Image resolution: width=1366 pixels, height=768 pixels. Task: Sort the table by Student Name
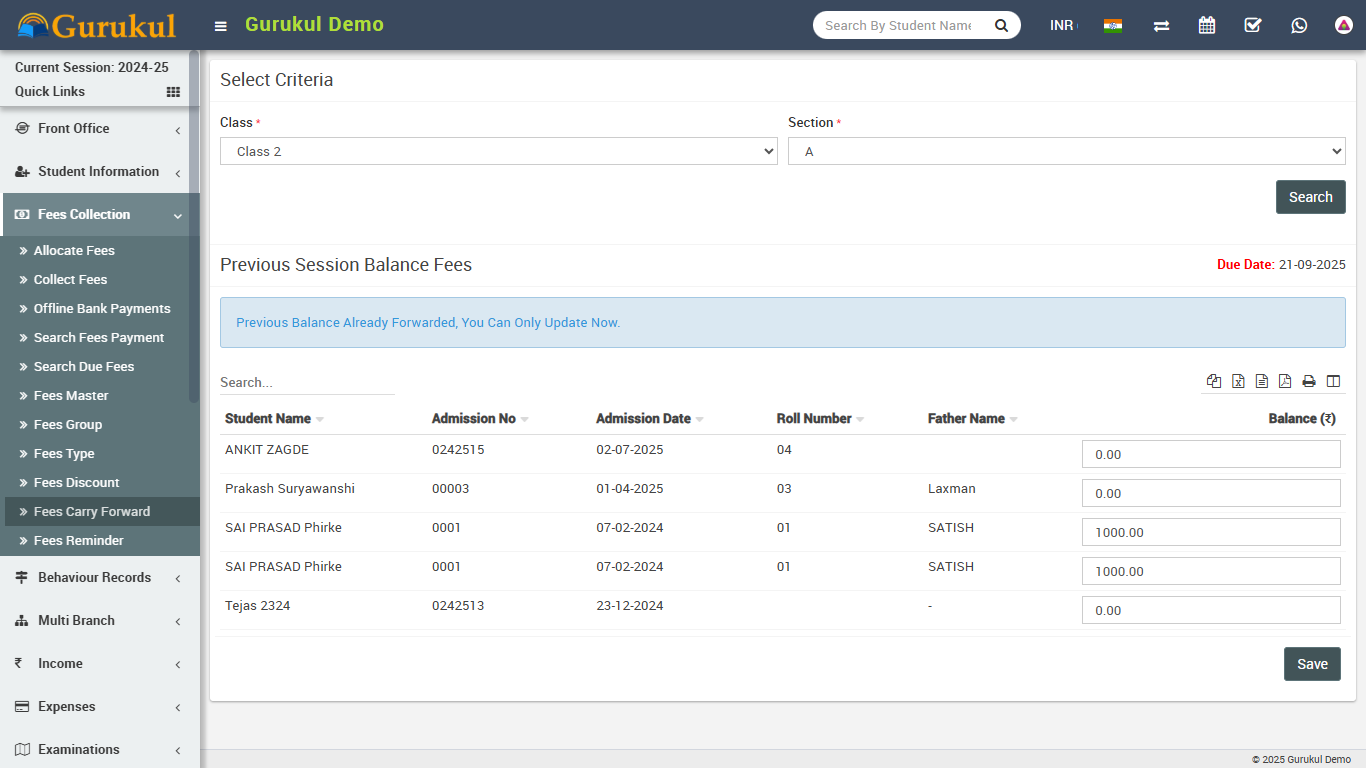[268, 419]
